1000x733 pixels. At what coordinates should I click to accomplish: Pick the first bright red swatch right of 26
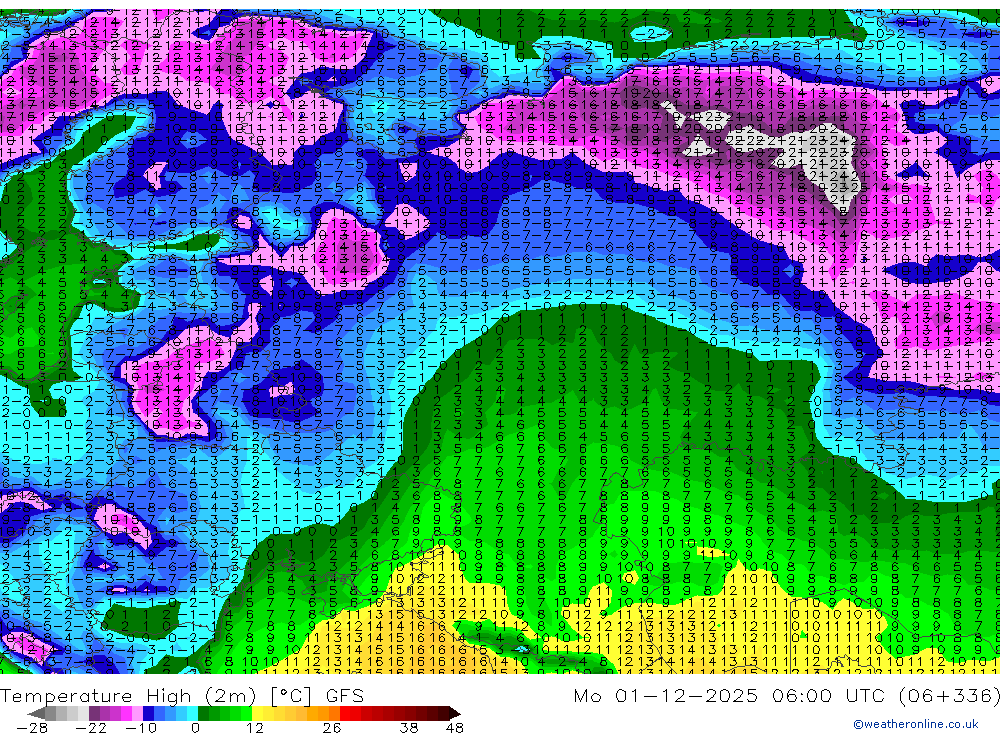[345, 714]
